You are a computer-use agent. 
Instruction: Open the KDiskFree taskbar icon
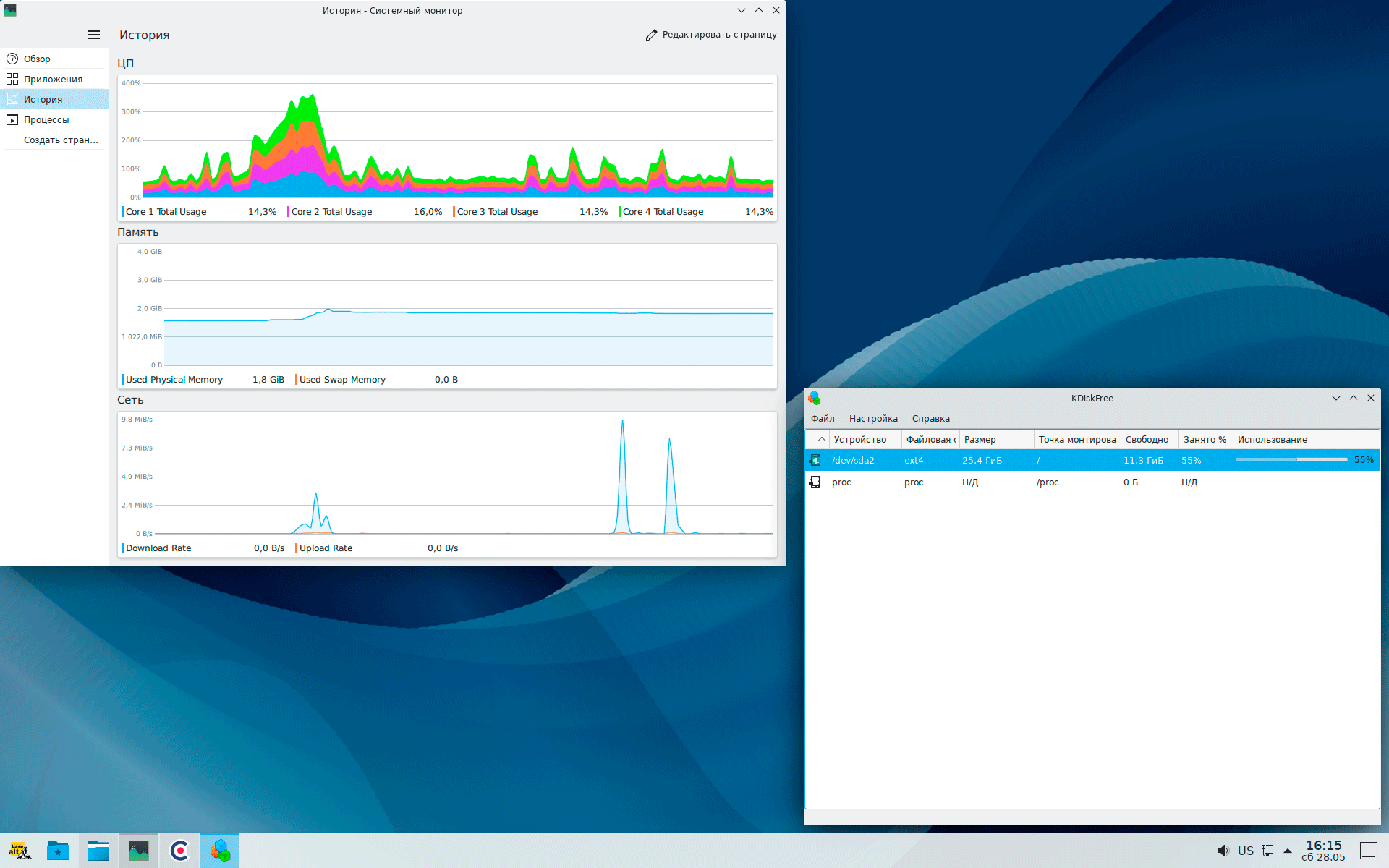click(x=220, y=851)
